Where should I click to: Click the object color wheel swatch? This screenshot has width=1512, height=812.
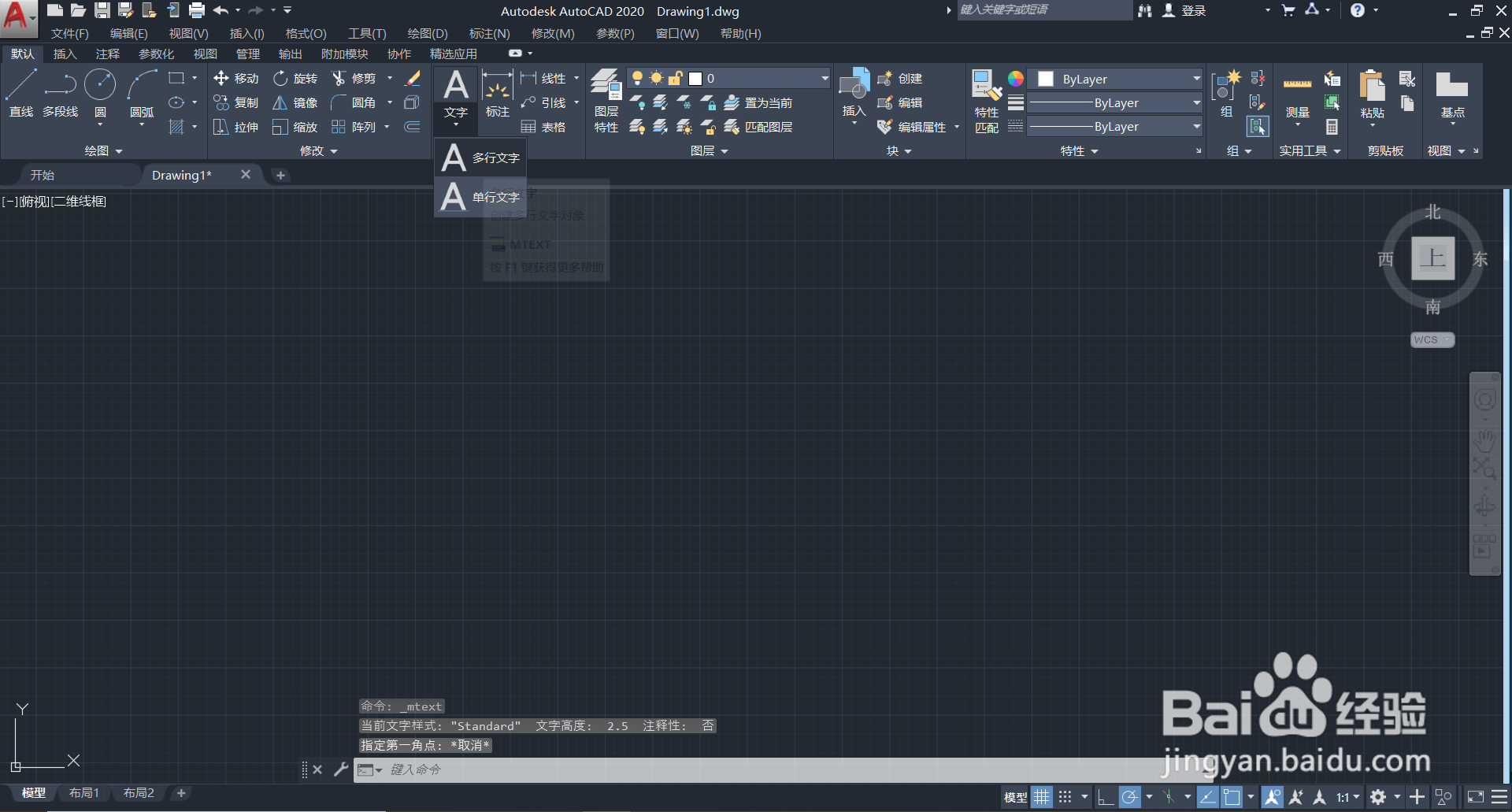pos(1016,79)
